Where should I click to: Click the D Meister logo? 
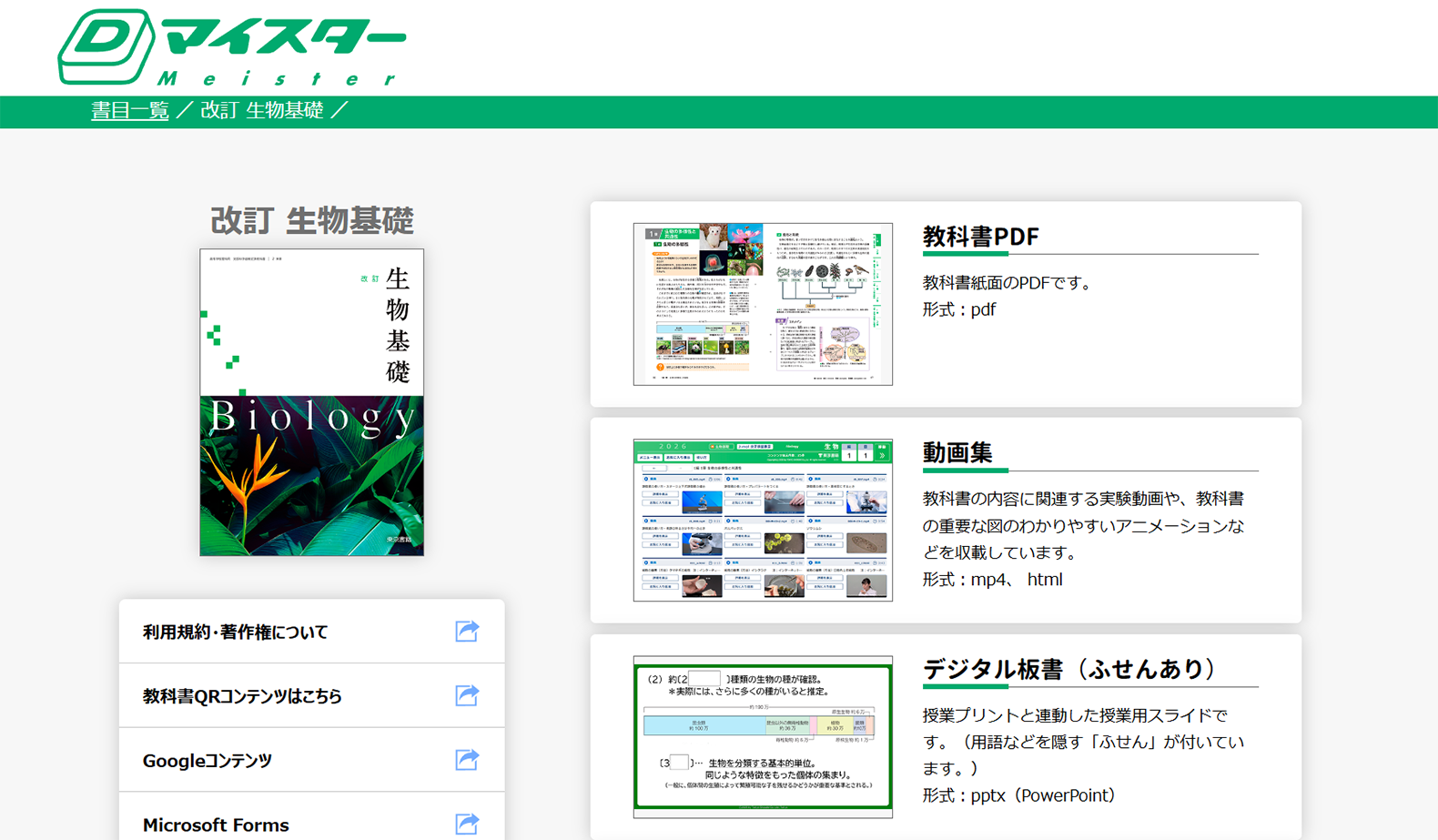tap(231, 47)
